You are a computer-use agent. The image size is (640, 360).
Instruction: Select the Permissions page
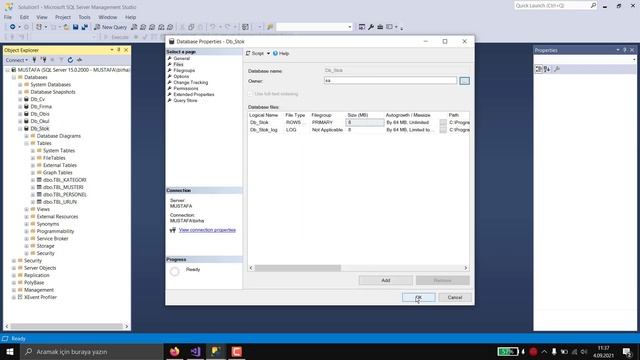point(185,89)
